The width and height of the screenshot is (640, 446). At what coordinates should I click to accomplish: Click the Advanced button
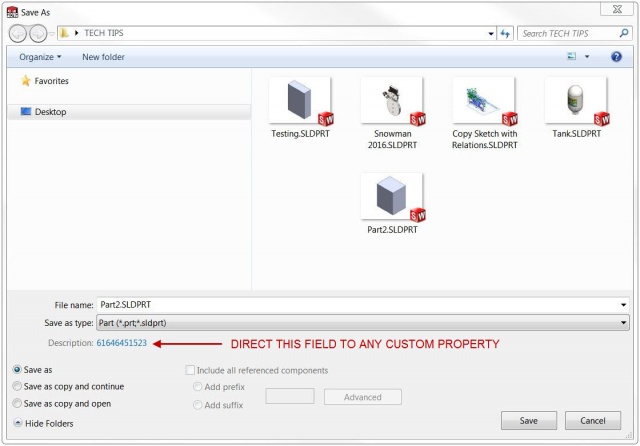(x=362, y=397)
